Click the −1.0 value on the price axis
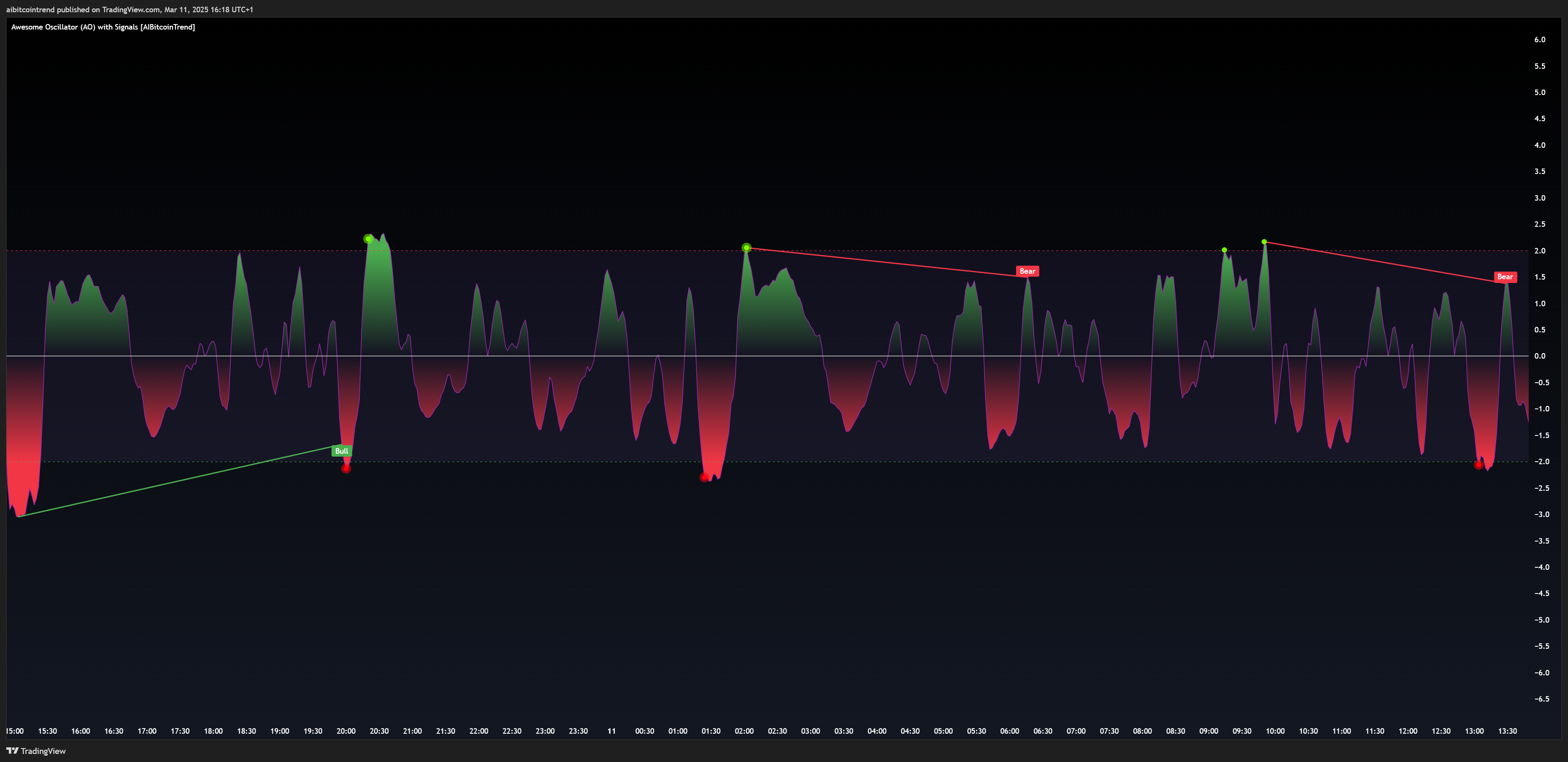Image resolution: width=1568 pixels, height=762 pixels. pyautogui.click(x=1541, y=409)
